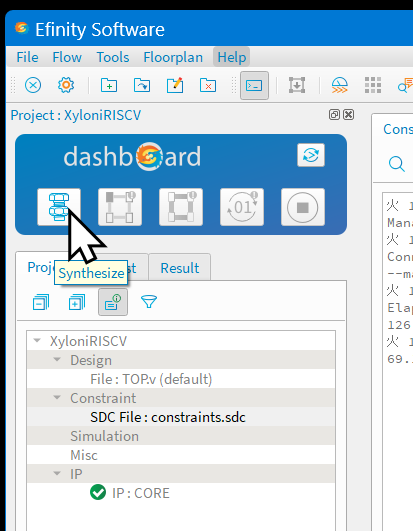Collapse the XyloniRISCV root tree node
Image resolution: width=413 pixels, height=531 pixels.
[x=37, y=340]
